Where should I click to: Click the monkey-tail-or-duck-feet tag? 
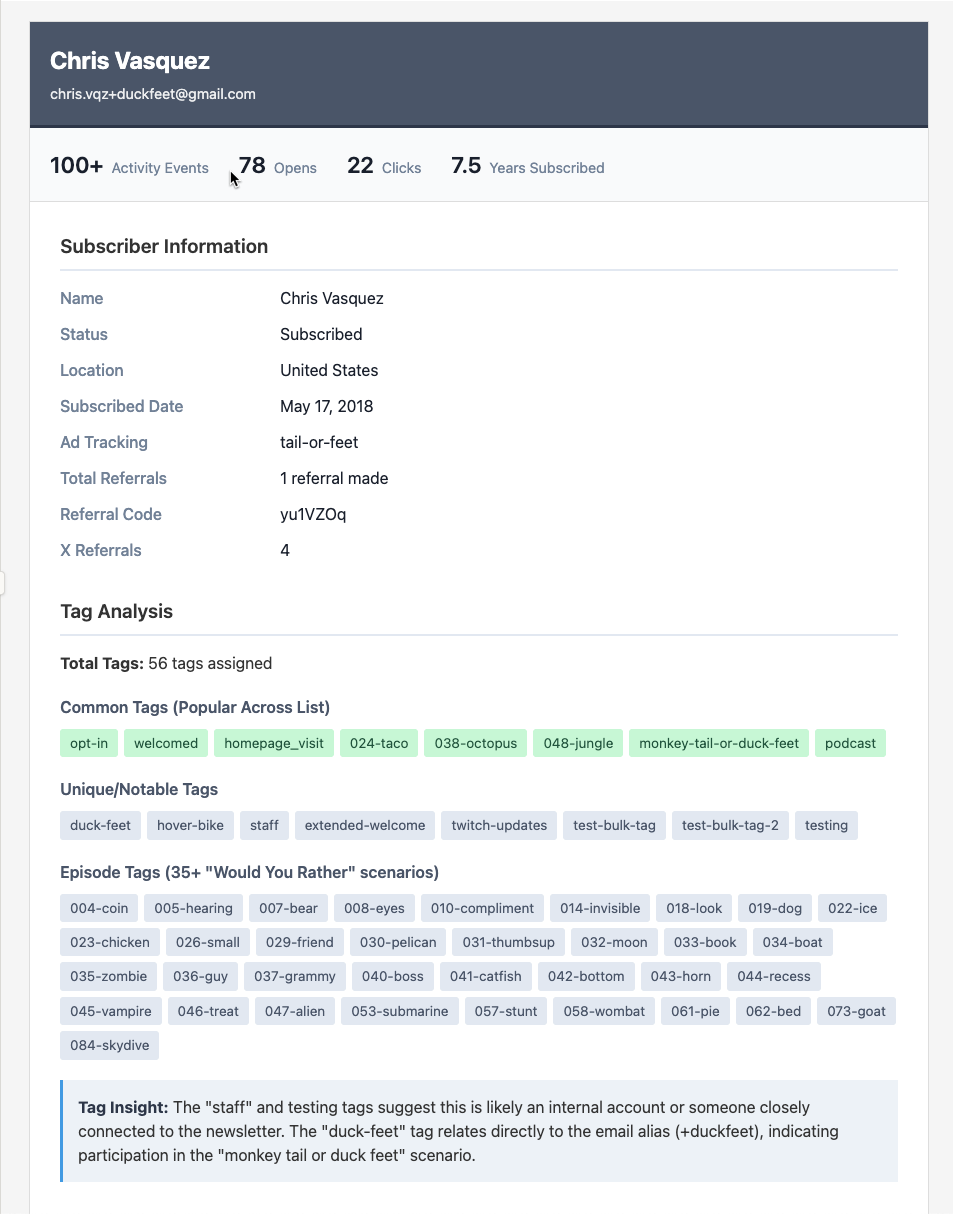(x=719, y=743)
